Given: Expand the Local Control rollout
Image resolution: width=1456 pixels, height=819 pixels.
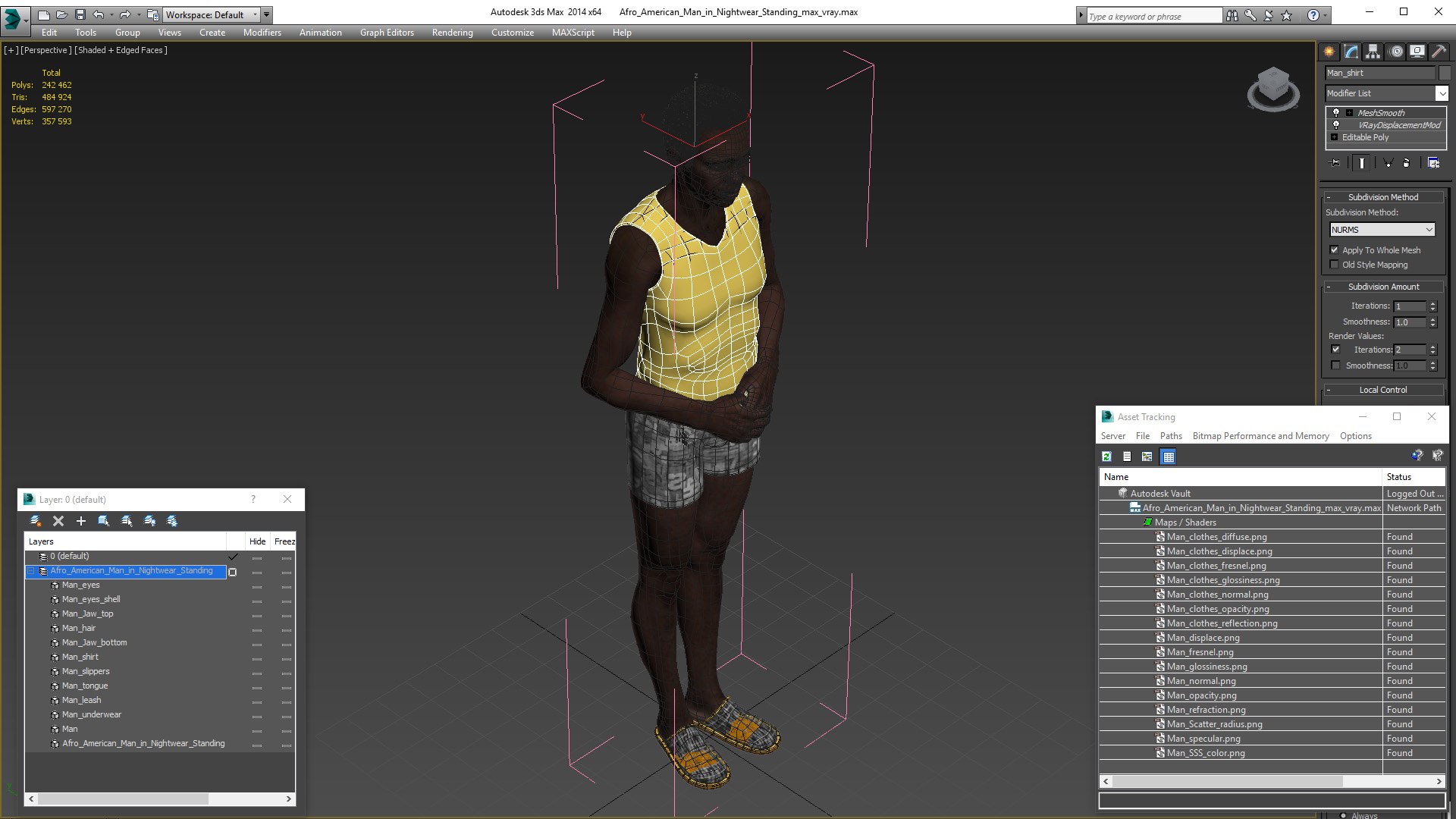Looking at the screenshot, I should [x=1383, y=390].
